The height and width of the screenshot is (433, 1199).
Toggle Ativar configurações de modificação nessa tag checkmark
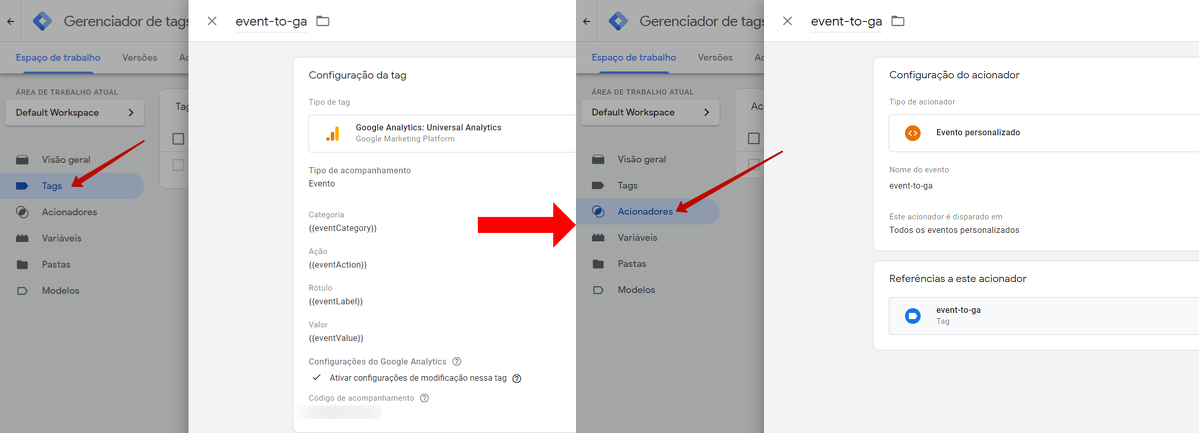(x=317, y=378)
